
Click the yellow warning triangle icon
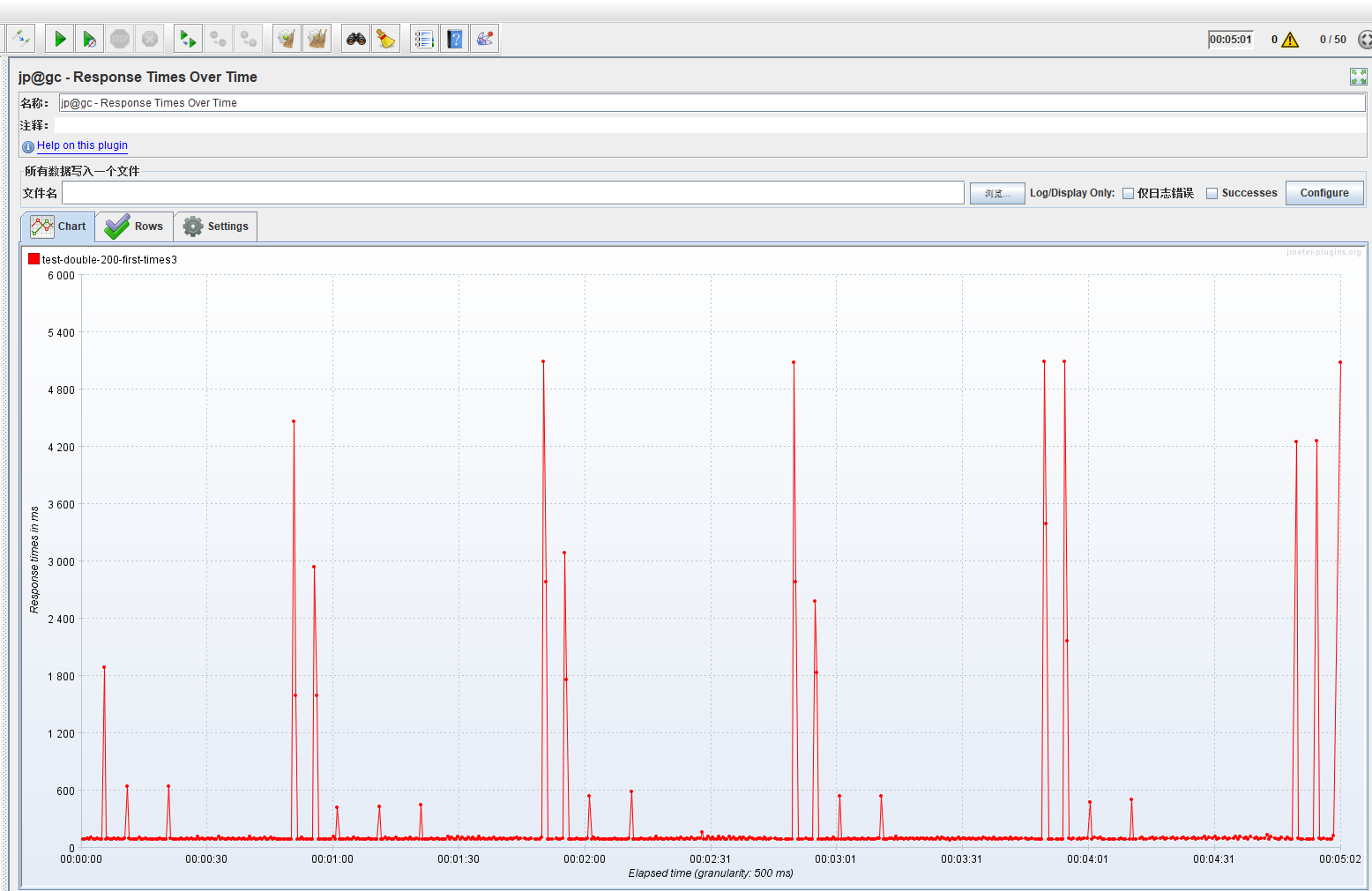(1290, 40)
